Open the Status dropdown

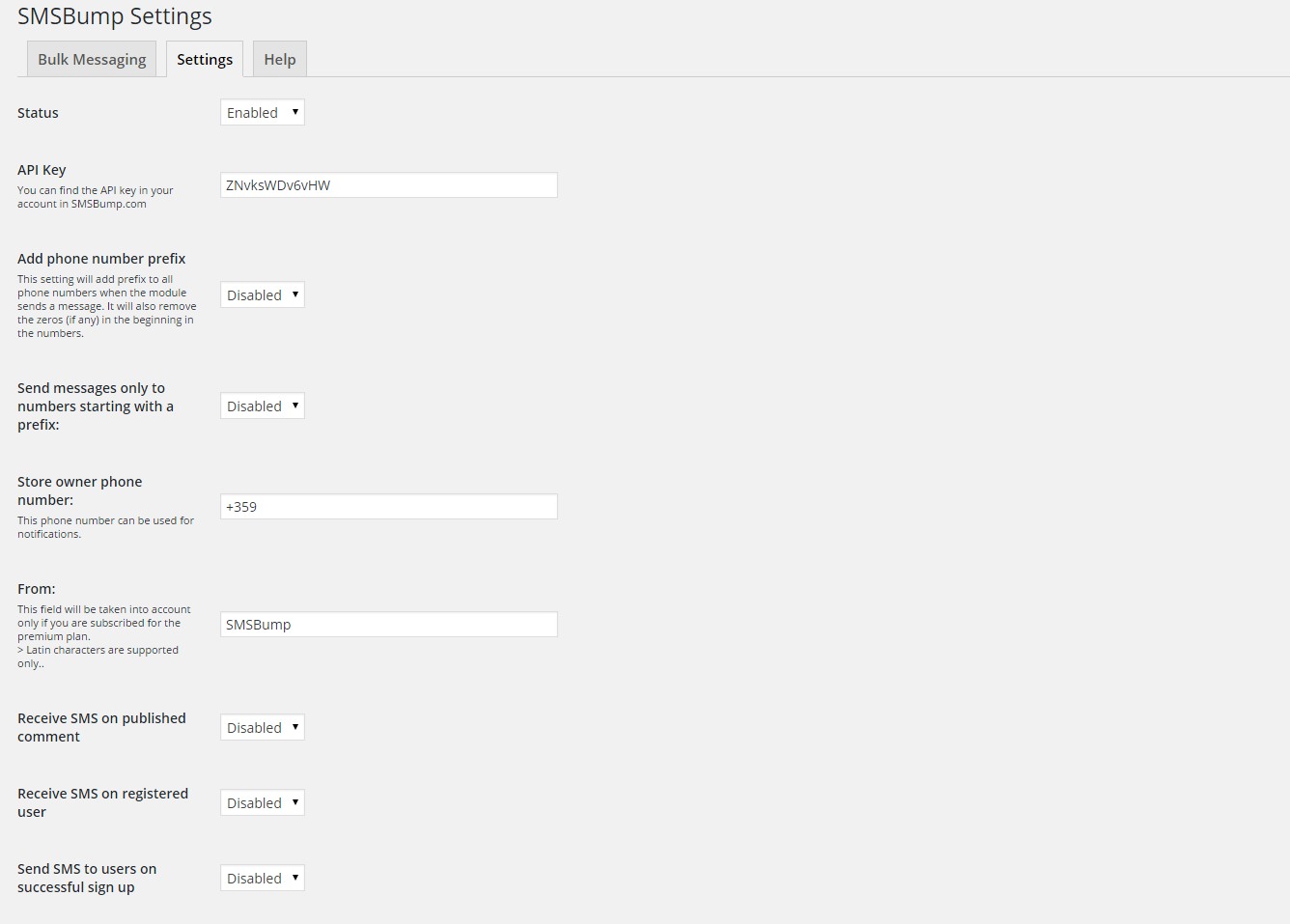click(263, 112)
